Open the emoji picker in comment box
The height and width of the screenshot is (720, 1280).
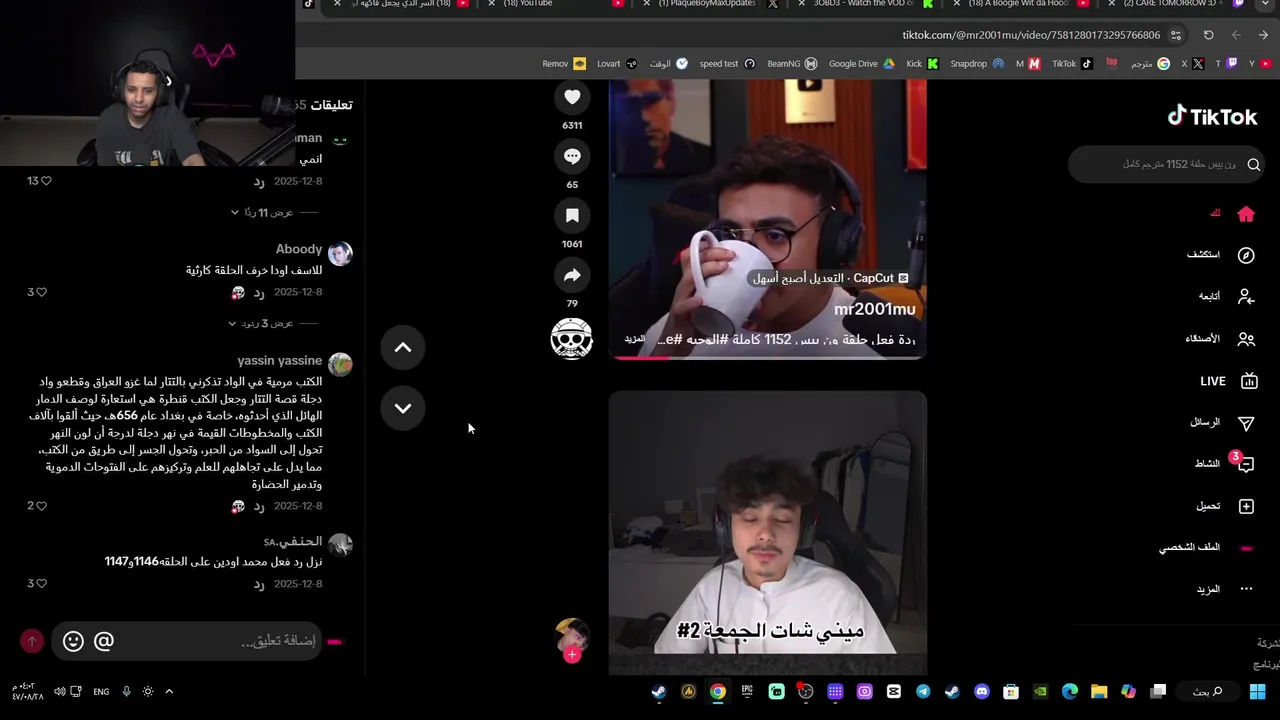click(x=73, y=641)
